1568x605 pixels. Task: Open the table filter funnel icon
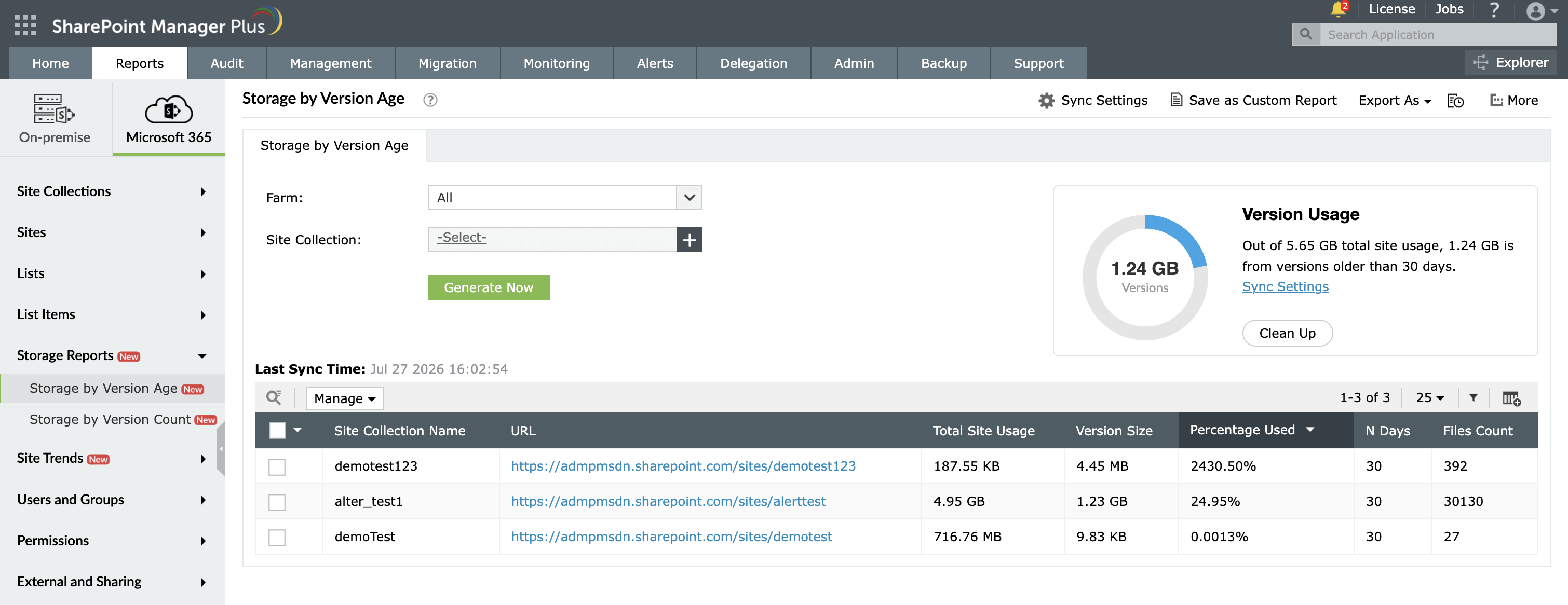tap(1473, 397)
